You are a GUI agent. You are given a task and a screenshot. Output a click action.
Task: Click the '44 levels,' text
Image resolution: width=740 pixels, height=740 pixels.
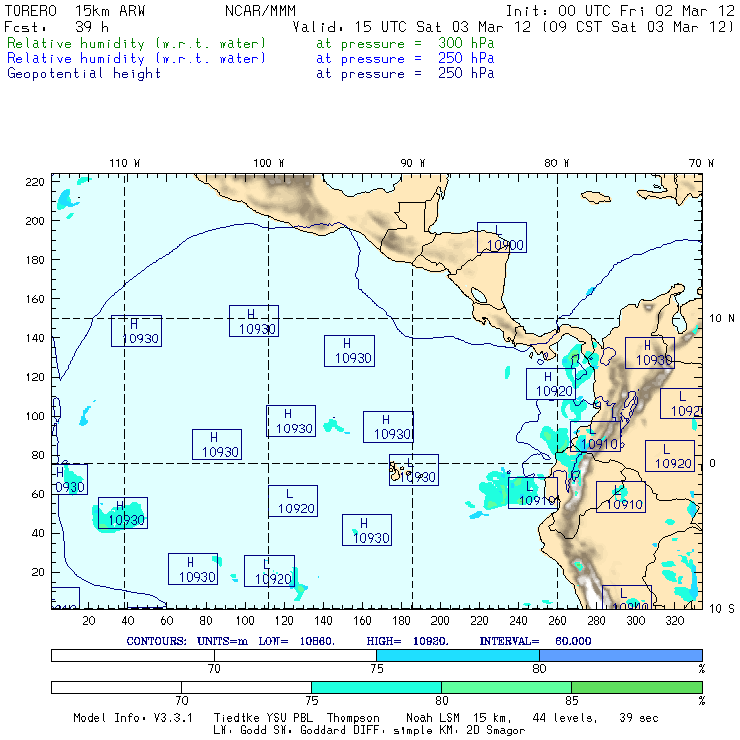(565, 718)
